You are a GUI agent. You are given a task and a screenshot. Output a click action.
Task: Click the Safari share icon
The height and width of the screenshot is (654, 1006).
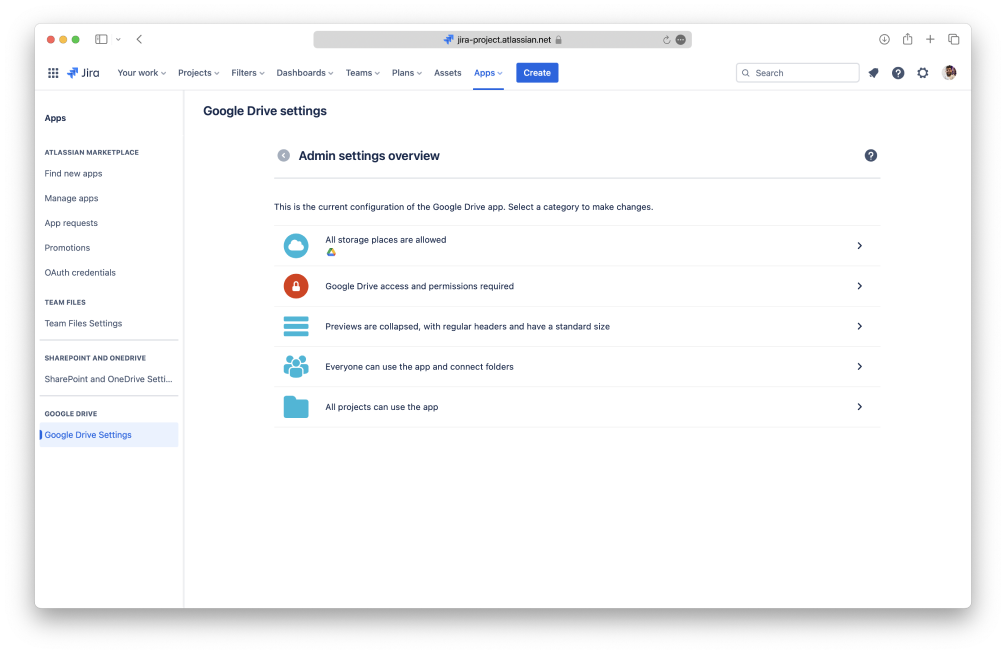tap(907, 40)
